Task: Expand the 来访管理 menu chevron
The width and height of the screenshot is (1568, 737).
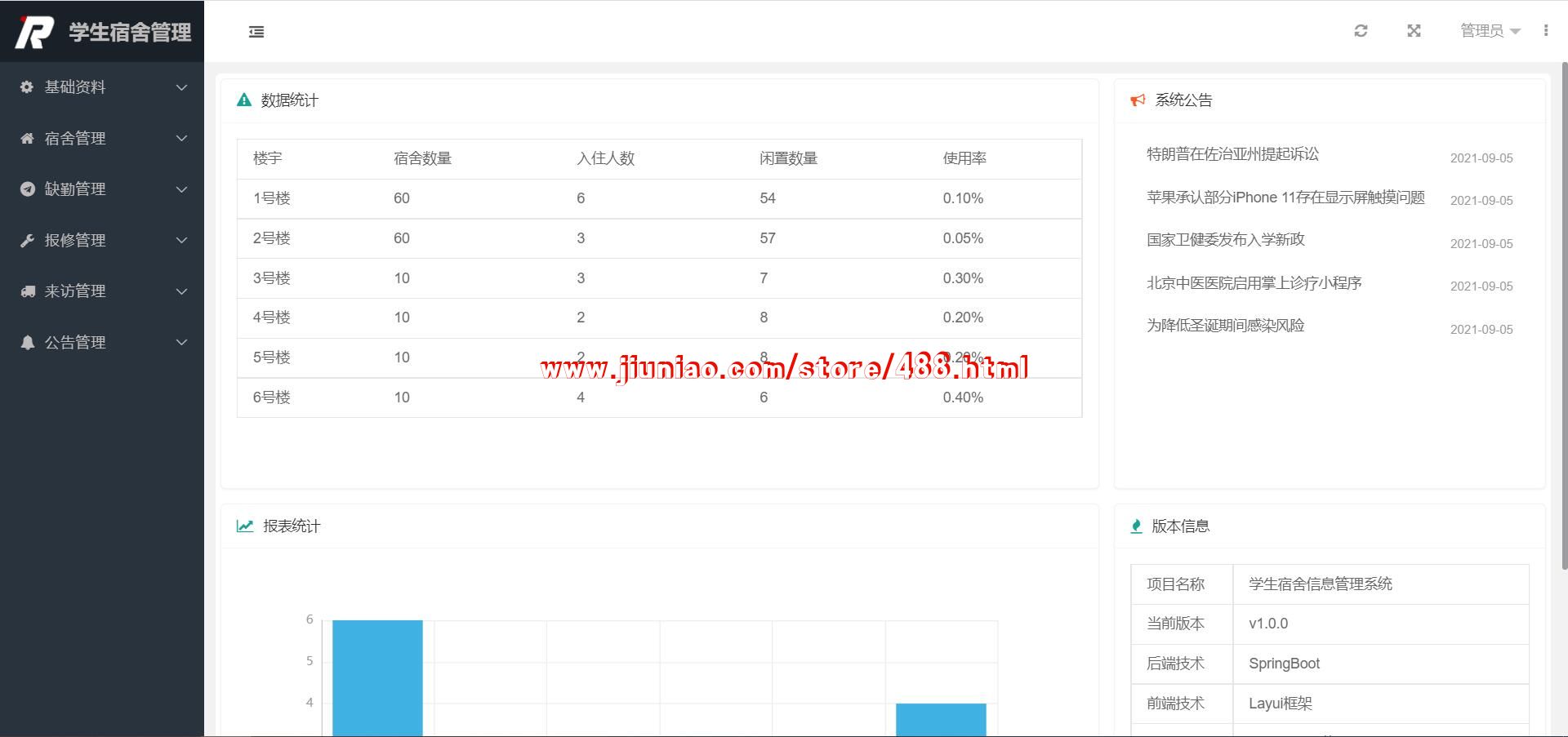Action: click(x=182, y=291)
